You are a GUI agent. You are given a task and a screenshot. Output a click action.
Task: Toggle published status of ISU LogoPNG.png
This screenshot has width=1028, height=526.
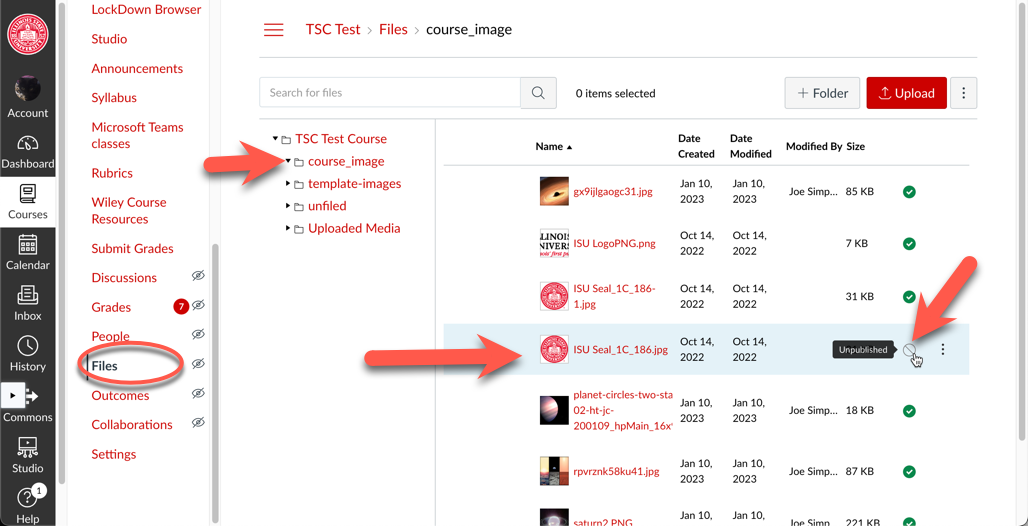coord(909,244)
